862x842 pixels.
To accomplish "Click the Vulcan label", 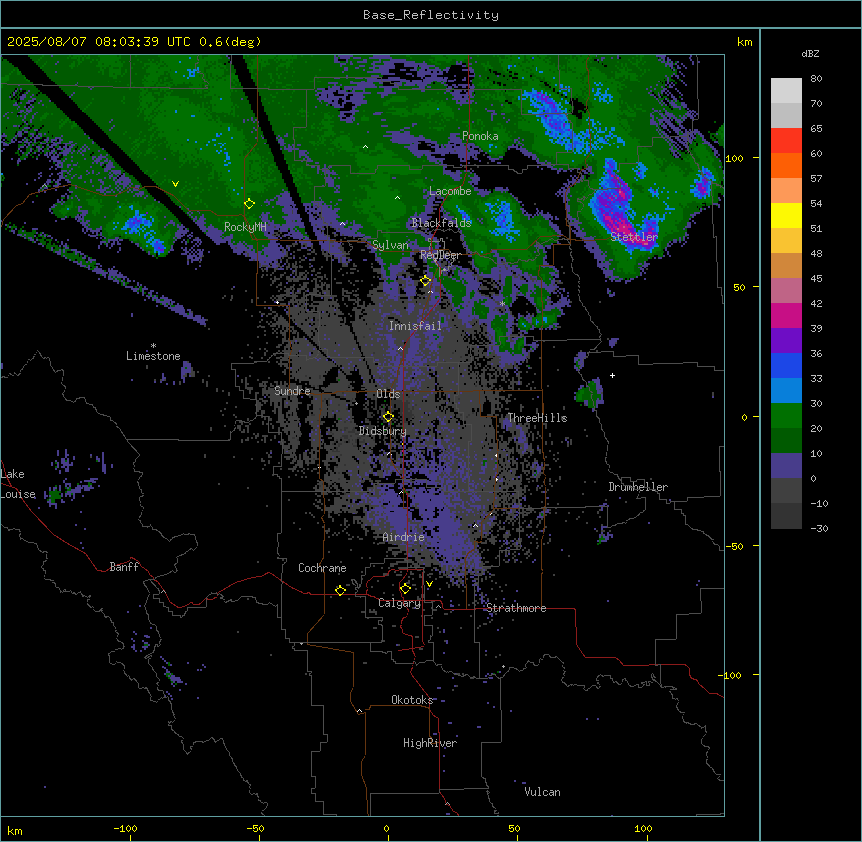I will click(x=542, y=792).
